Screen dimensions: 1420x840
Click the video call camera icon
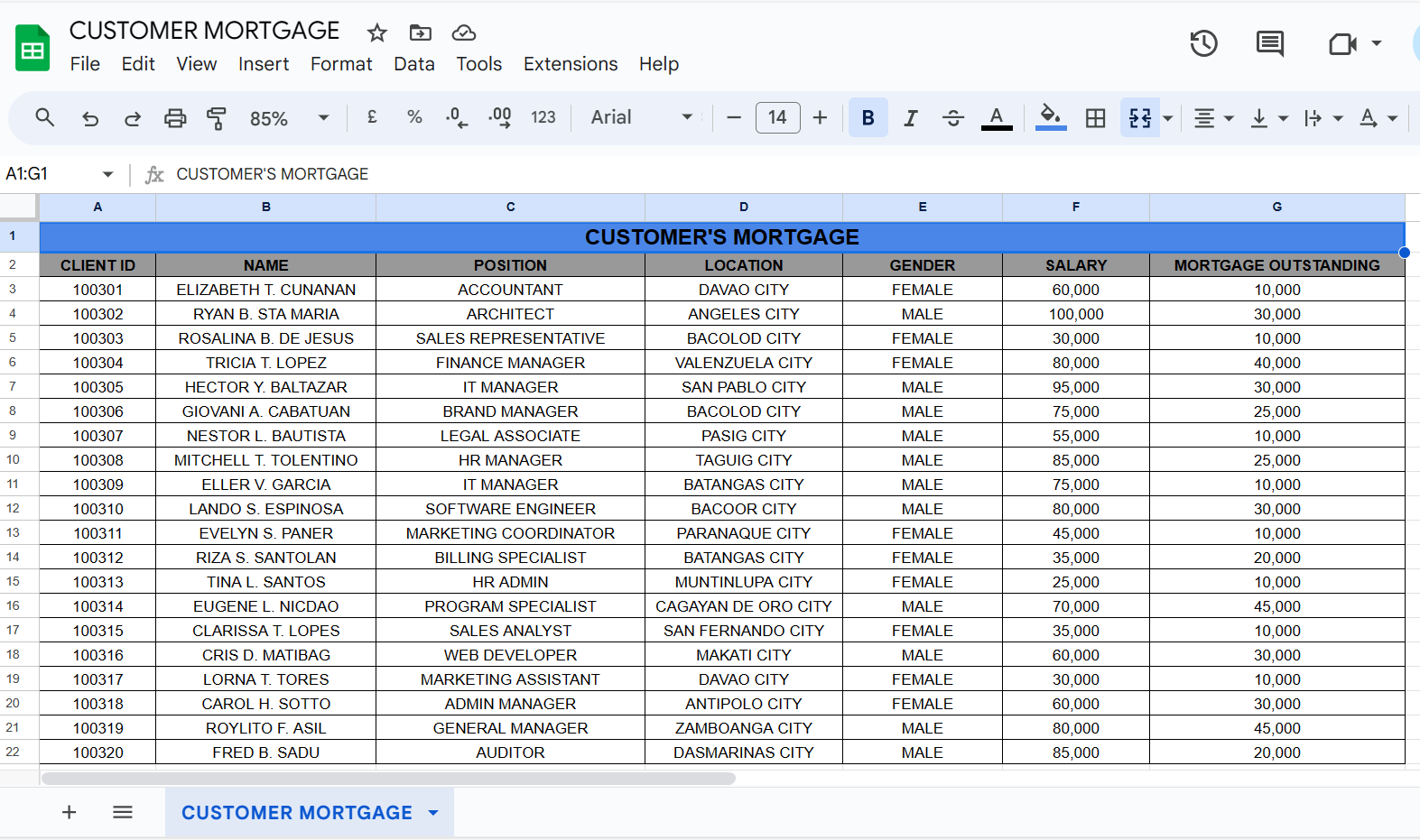tap(1342, 43)
